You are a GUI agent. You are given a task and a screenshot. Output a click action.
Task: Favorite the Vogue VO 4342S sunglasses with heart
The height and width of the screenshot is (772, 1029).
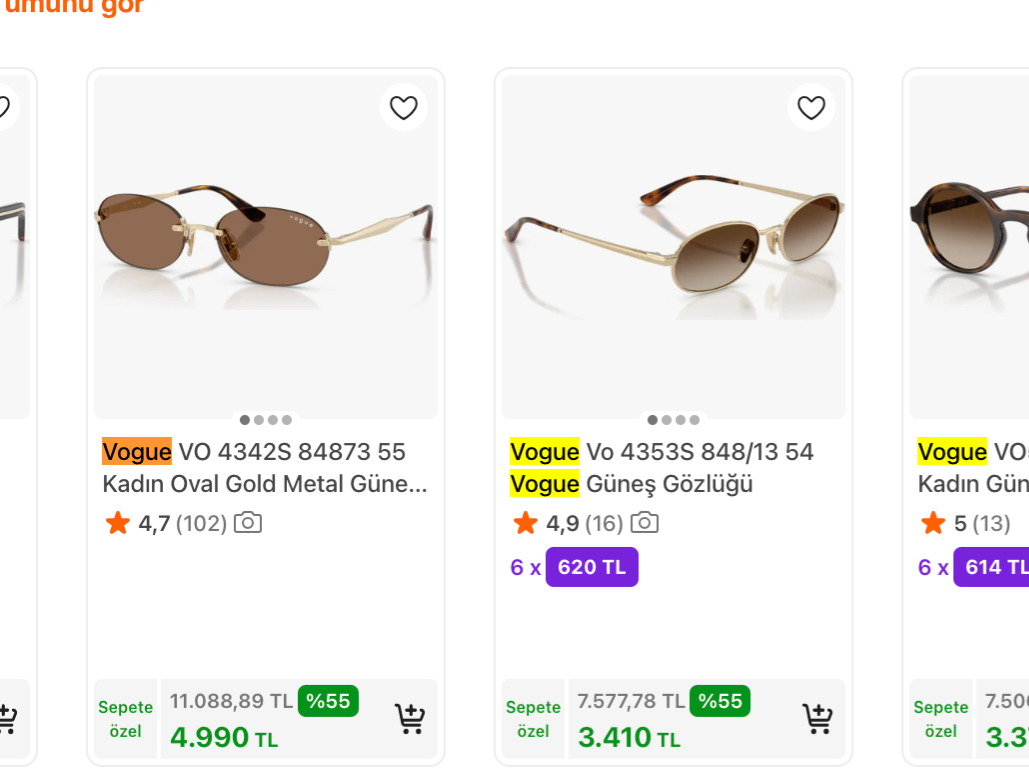click(404, 108)
